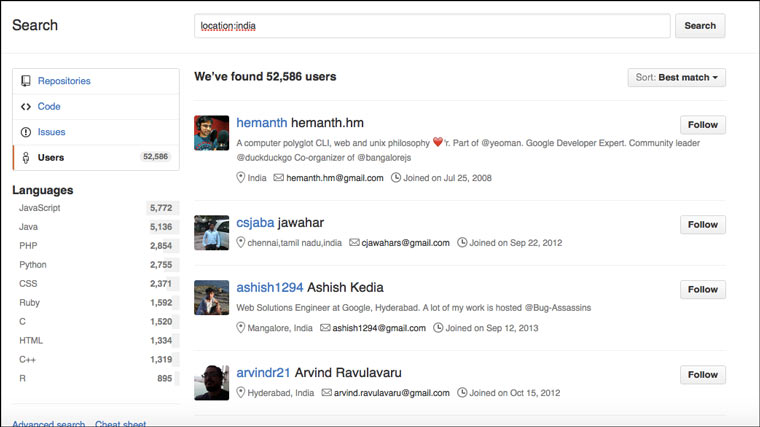Click 'Hyderabad, India' location text

click(281, 393)
